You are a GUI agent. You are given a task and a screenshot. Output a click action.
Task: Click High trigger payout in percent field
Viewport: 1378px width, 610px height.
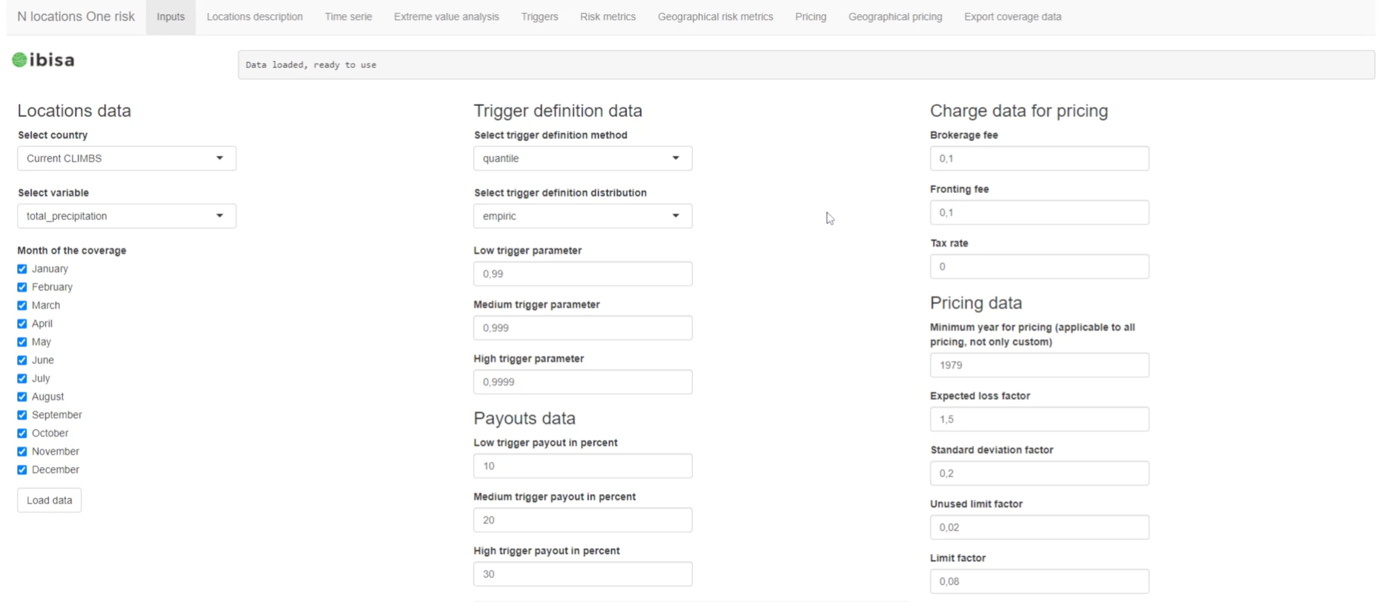[583, 574]
